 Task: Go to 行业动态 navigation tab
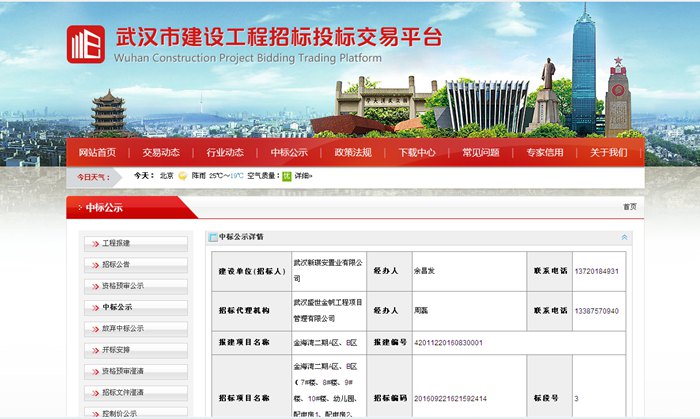point(225,152)
